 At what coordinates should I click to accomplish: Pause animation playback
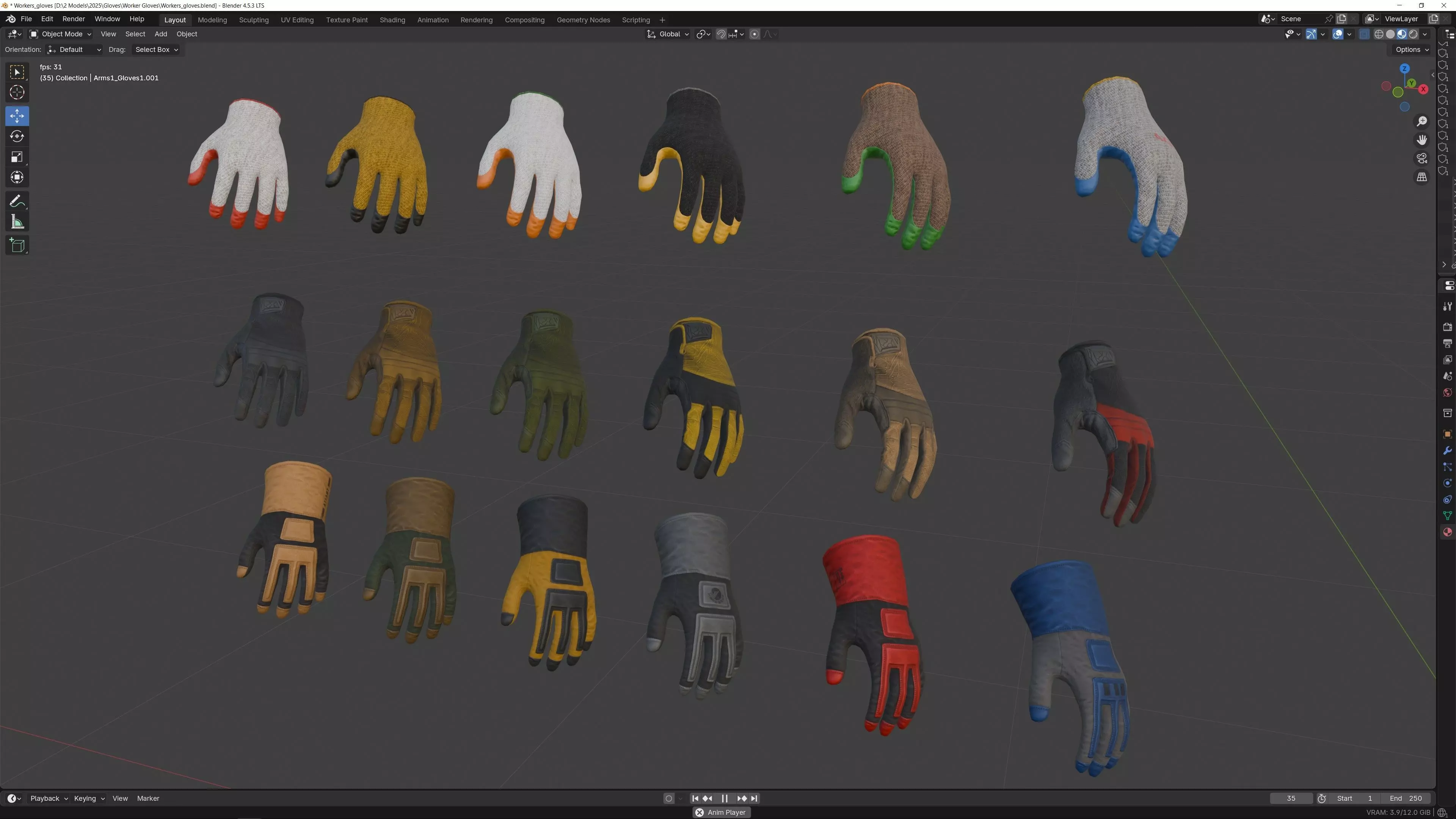click(725, 799)
